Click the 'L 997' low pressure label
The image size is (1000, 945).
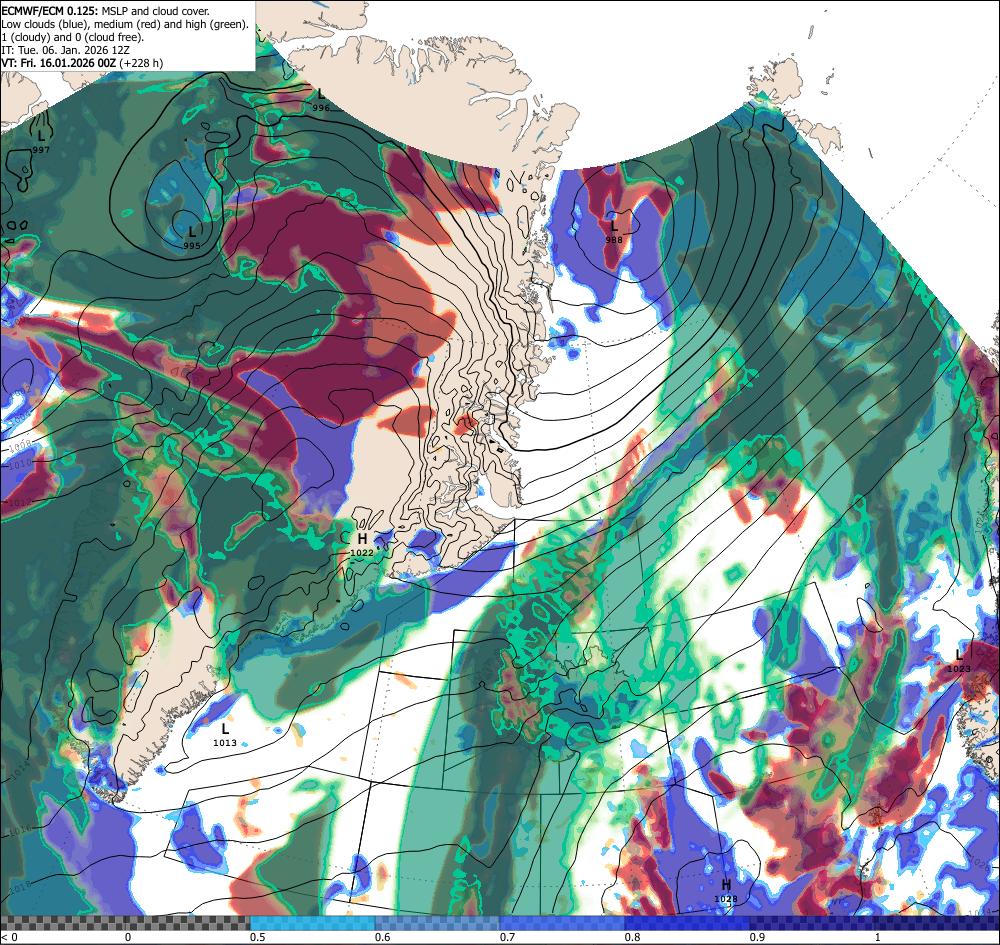[x=41, y=142]
